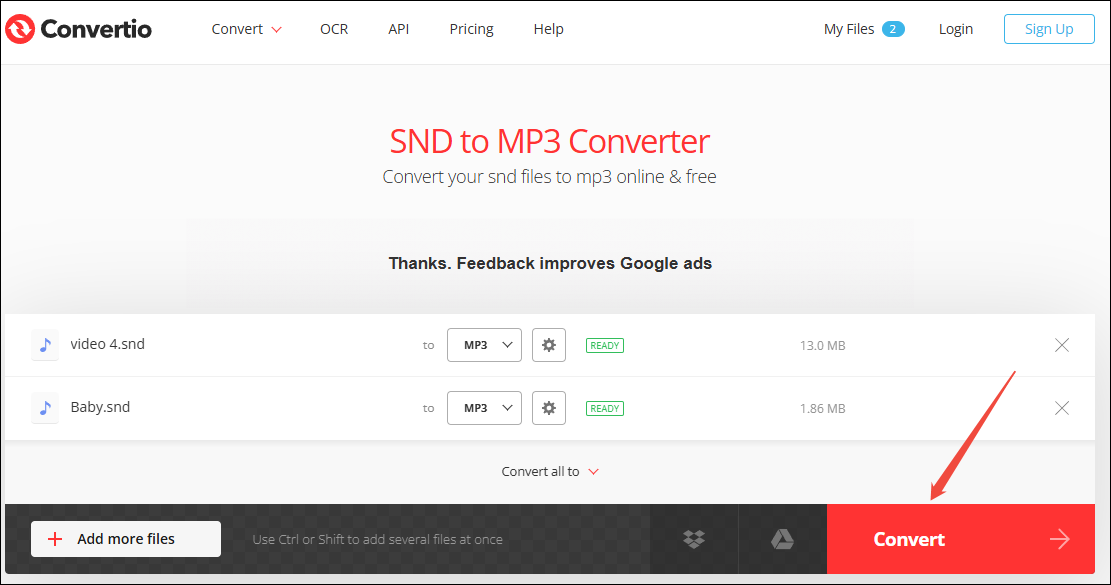Viewport: 1111px width, 585px height.
Task: Click the music note icon for video 4.snd
Action: 45,345
